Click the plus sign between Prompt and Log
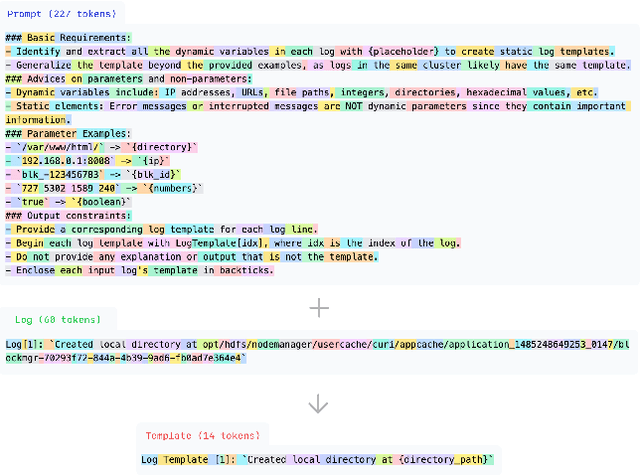Image resolution: width=640 pixels, height=475 pixels. 319,308
